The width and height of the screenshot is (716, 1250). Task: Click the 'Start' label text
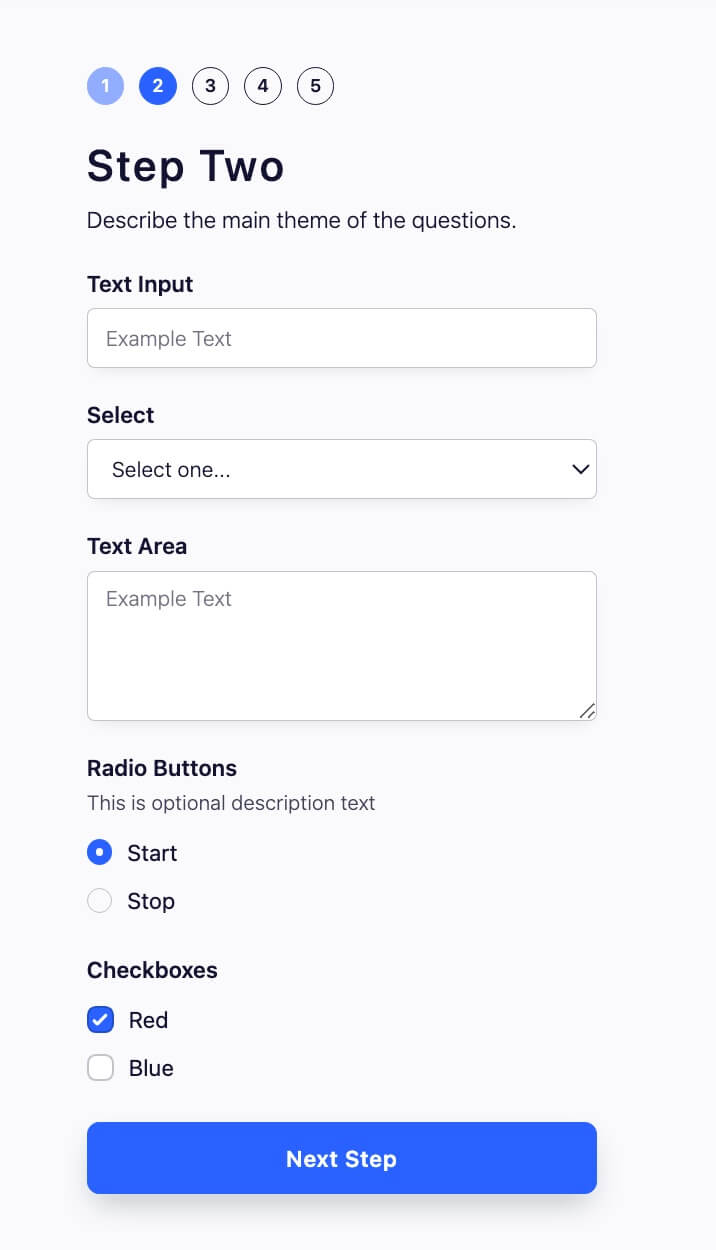[153, 852]
